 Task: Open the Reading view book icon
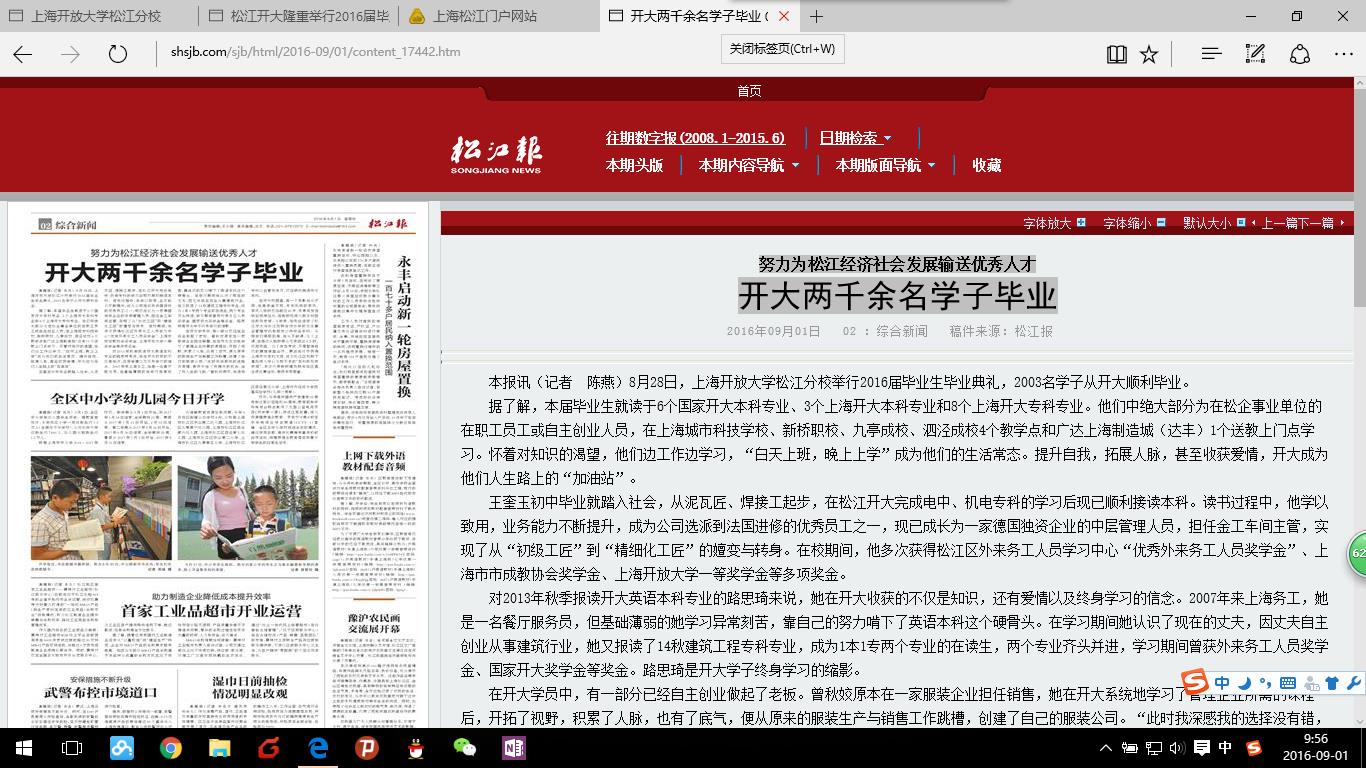coord(1117,54)
